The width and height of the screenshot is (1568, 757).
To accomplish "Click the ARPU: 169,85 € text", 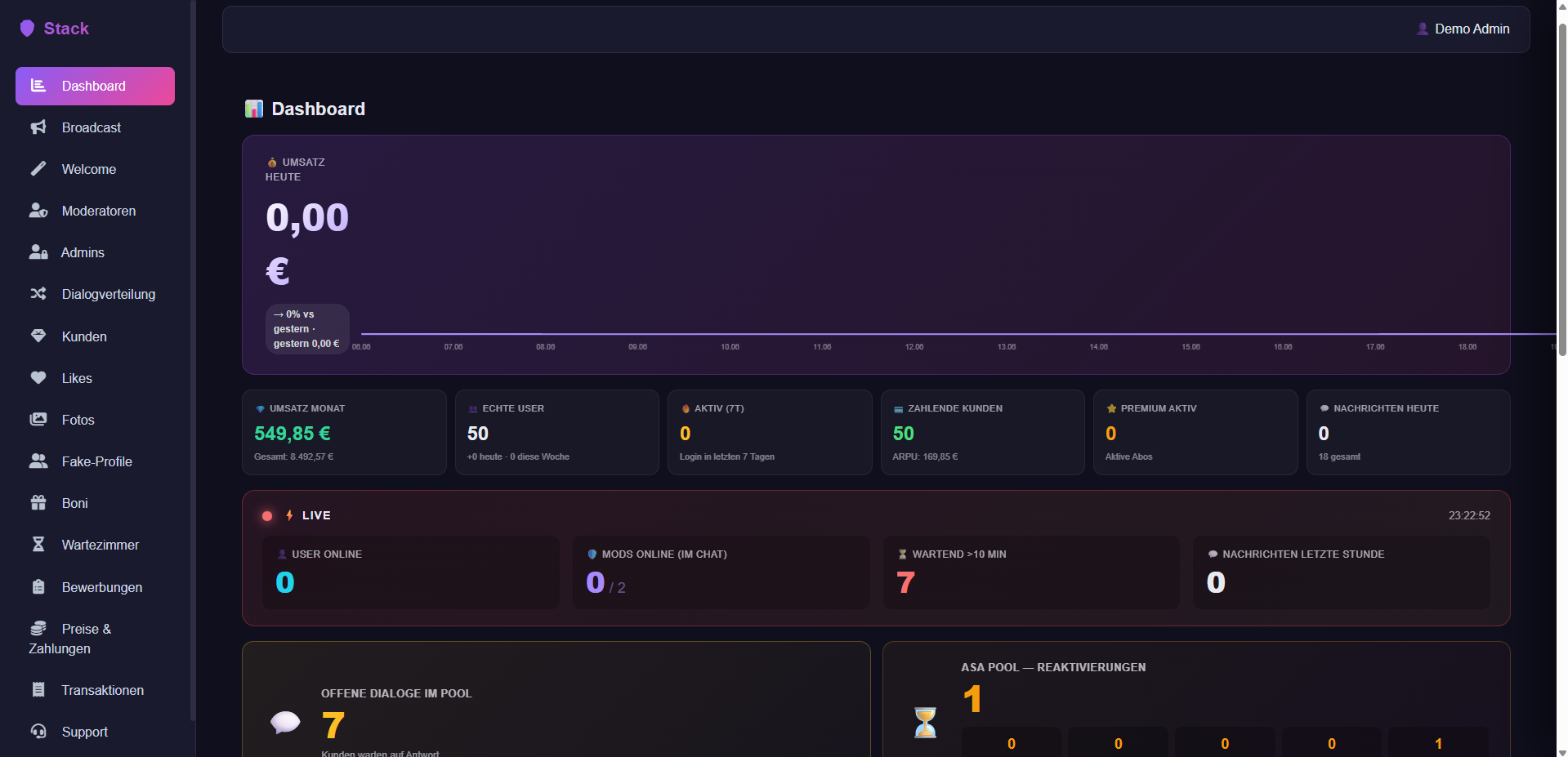I will (x=925, y=456).
